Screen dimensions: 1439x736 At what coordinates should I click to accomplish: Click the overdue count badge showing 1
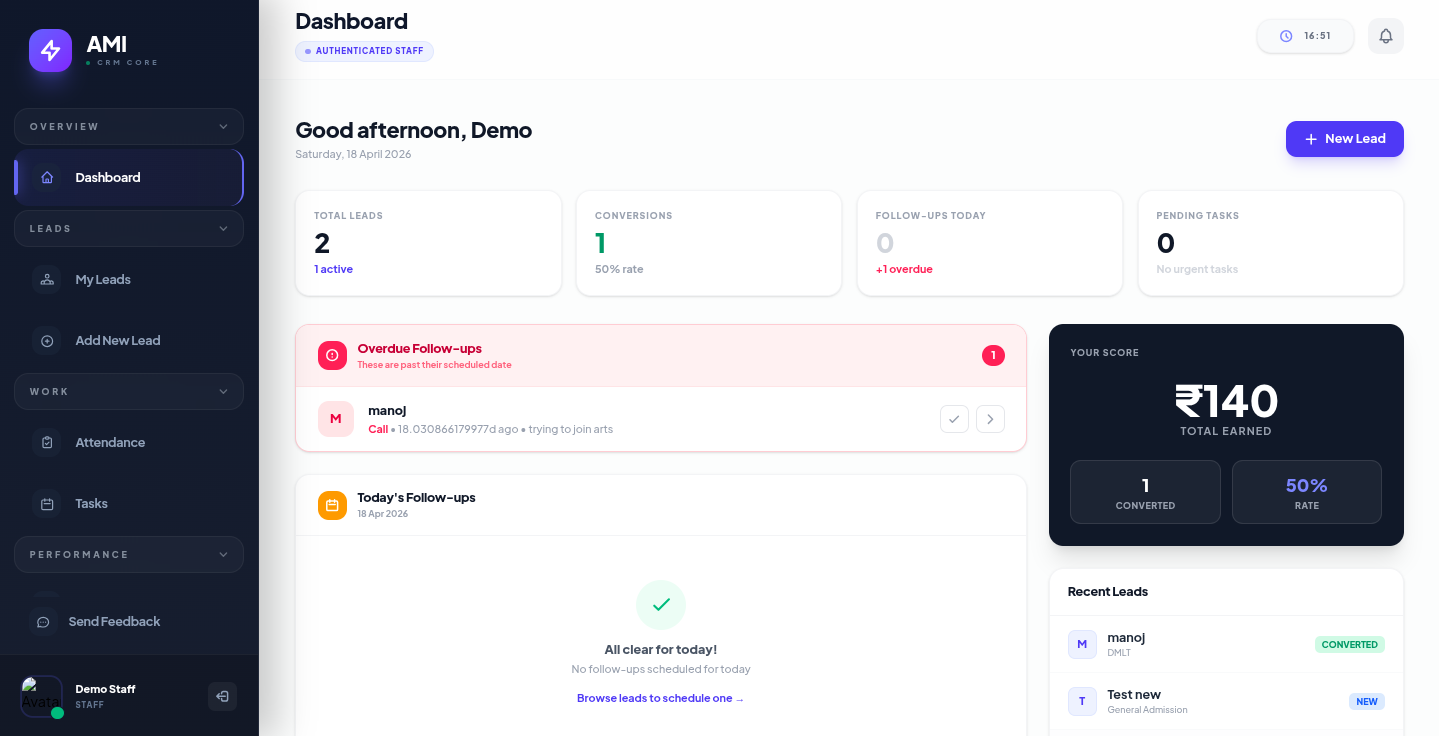pos(993,355)
